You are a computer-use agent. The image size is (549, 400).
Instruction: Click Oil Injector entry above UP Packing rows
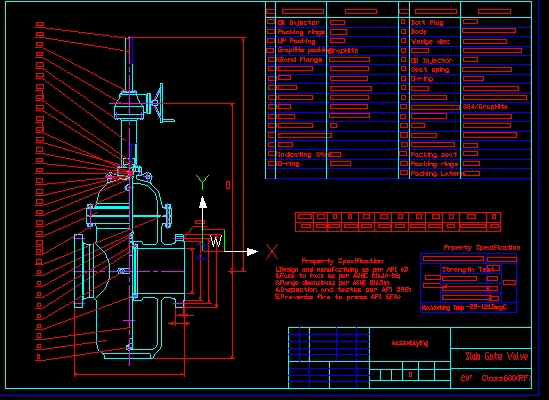point(299,22)
